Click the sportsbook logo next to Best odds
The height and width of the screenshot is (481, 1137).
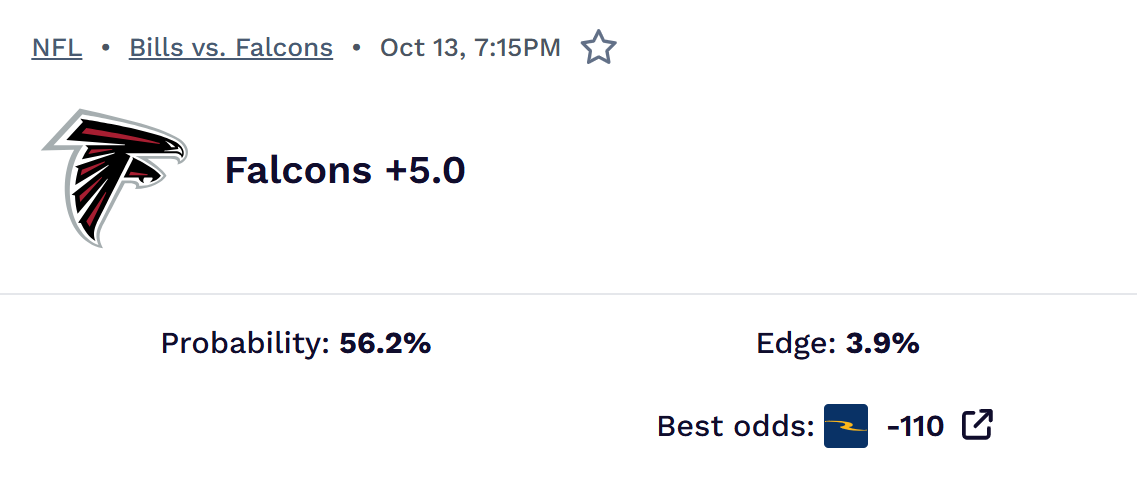tap(846, 426)
